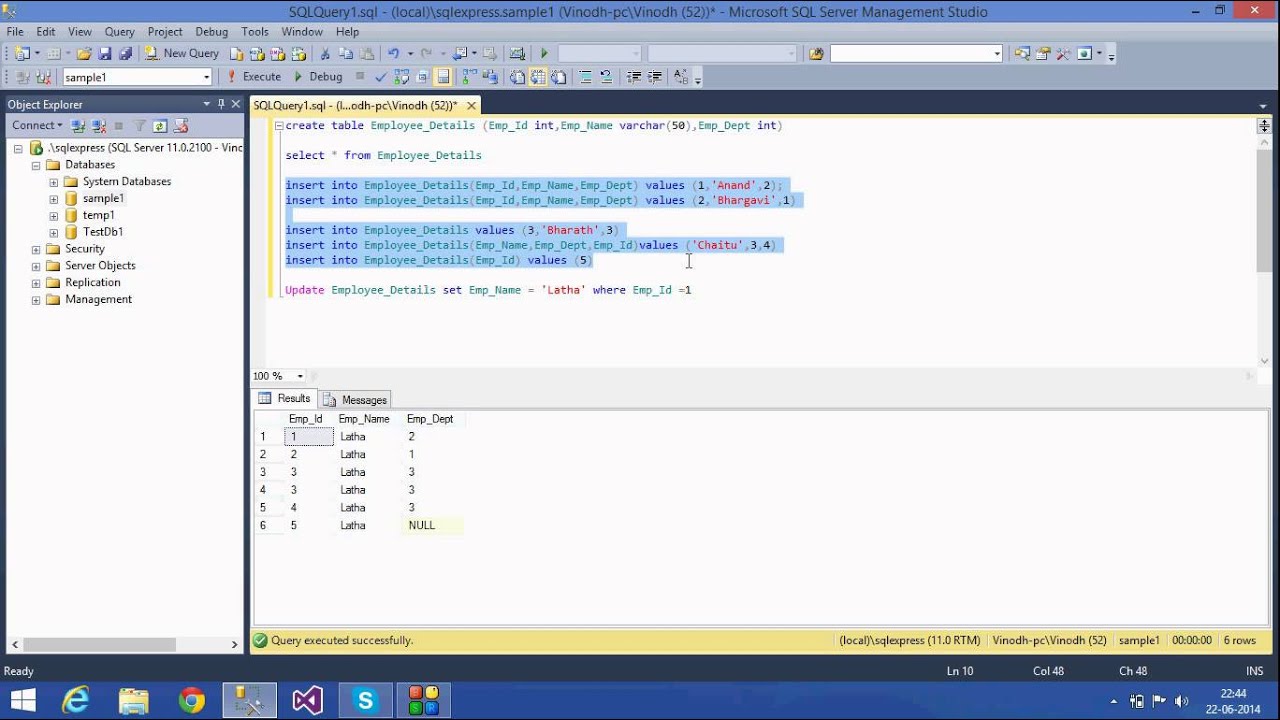Click the Open File folder icon in toolbar
Screen dimensions: 1280x720
[84, 53]
